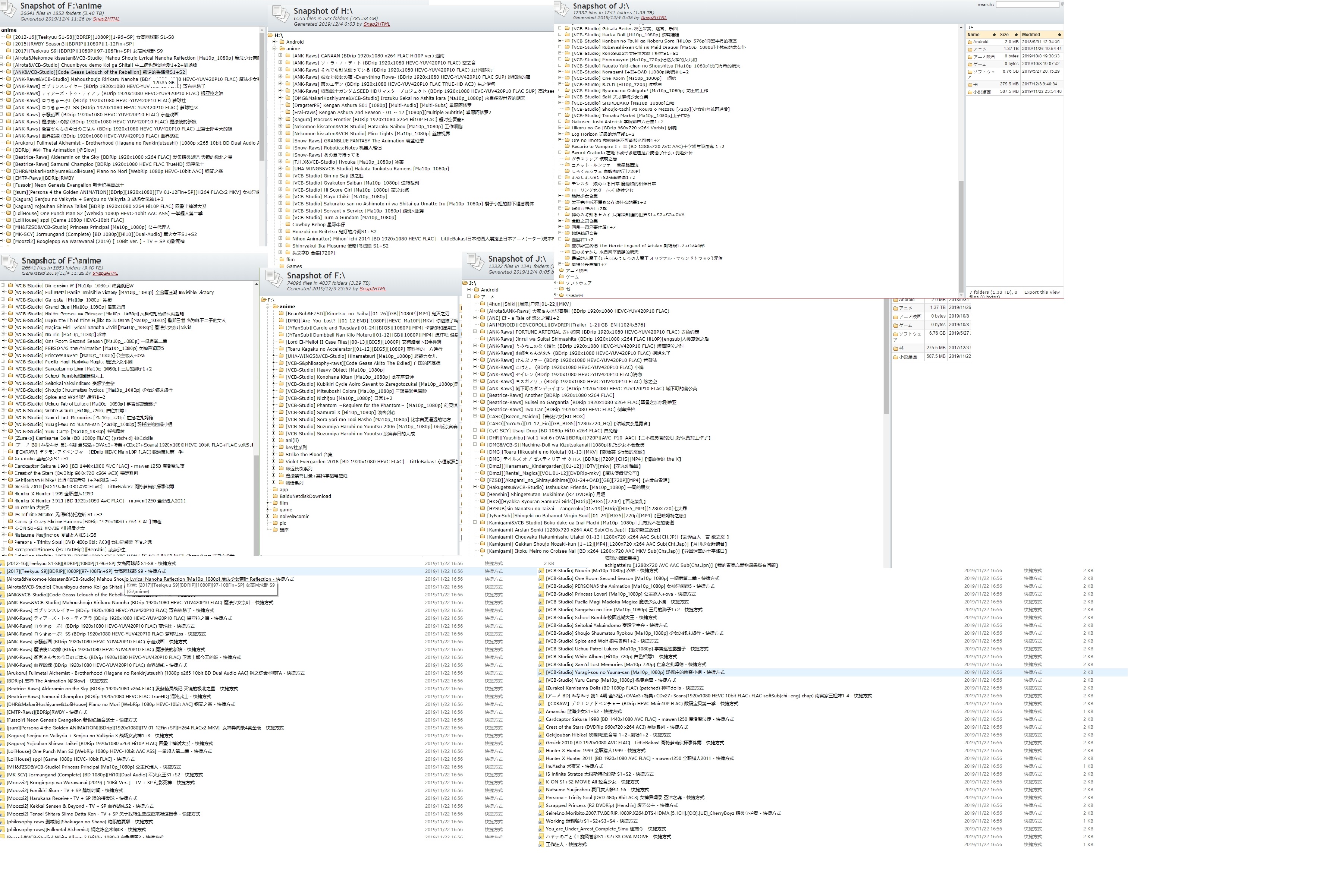The image size is (1332, 896).
Task: Select Violet Evergarden 2018 tree item
Action: pyautogui.click(x=371, y=462)
